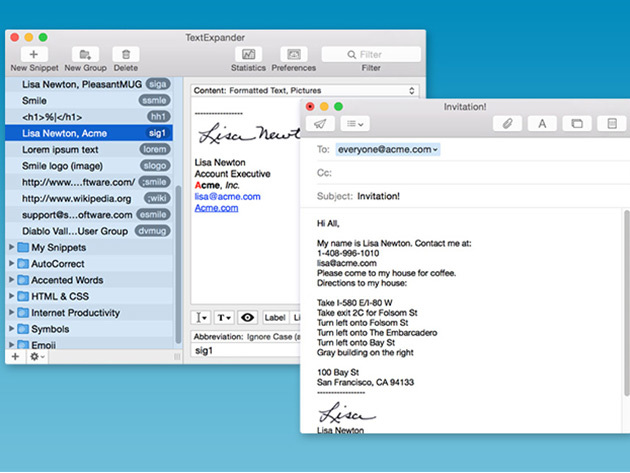The height and width of the screenshot is (473, 630).
Task: Click the Filter search field
Action: pyautogui.click(x=370, y=54)
